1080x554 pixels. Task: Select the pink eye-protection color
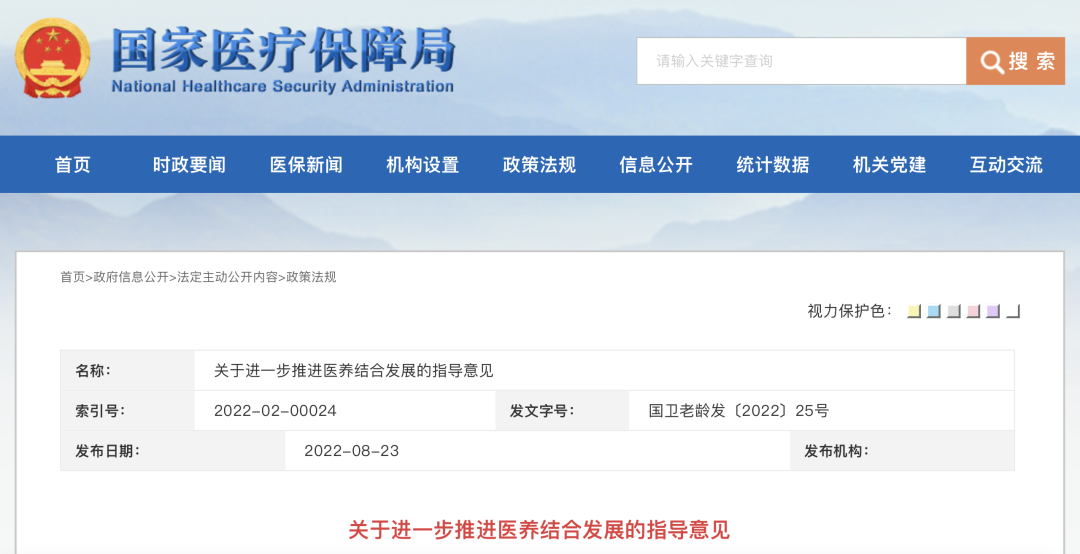(973, 312)
